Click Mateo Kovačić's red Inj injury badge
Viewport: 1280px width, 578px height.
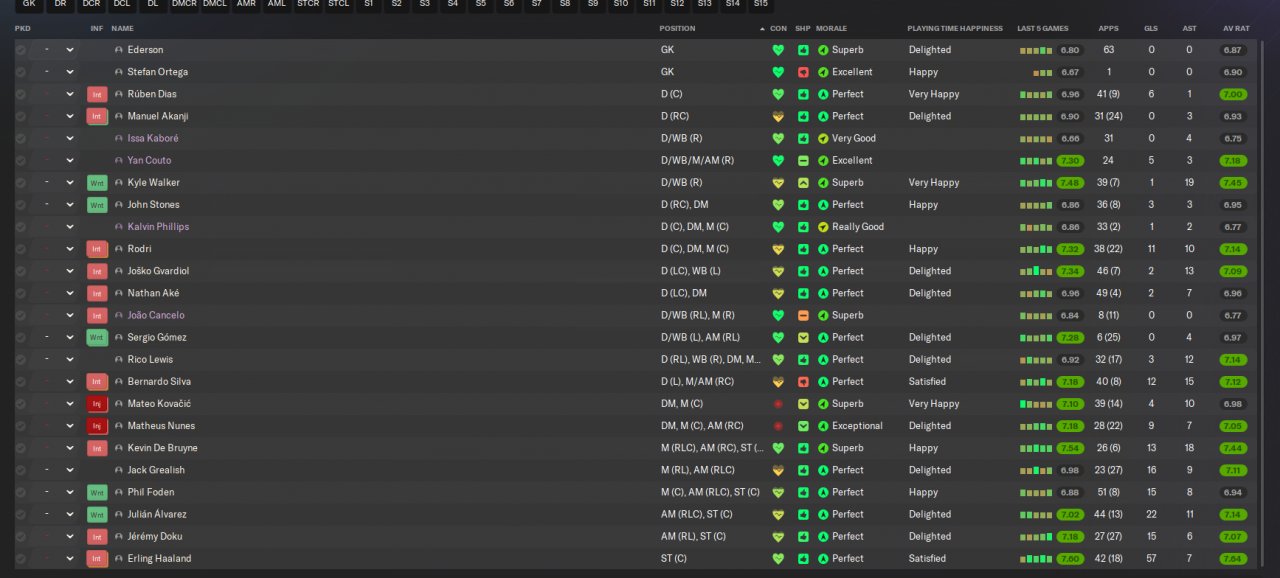tap(97, 404)
